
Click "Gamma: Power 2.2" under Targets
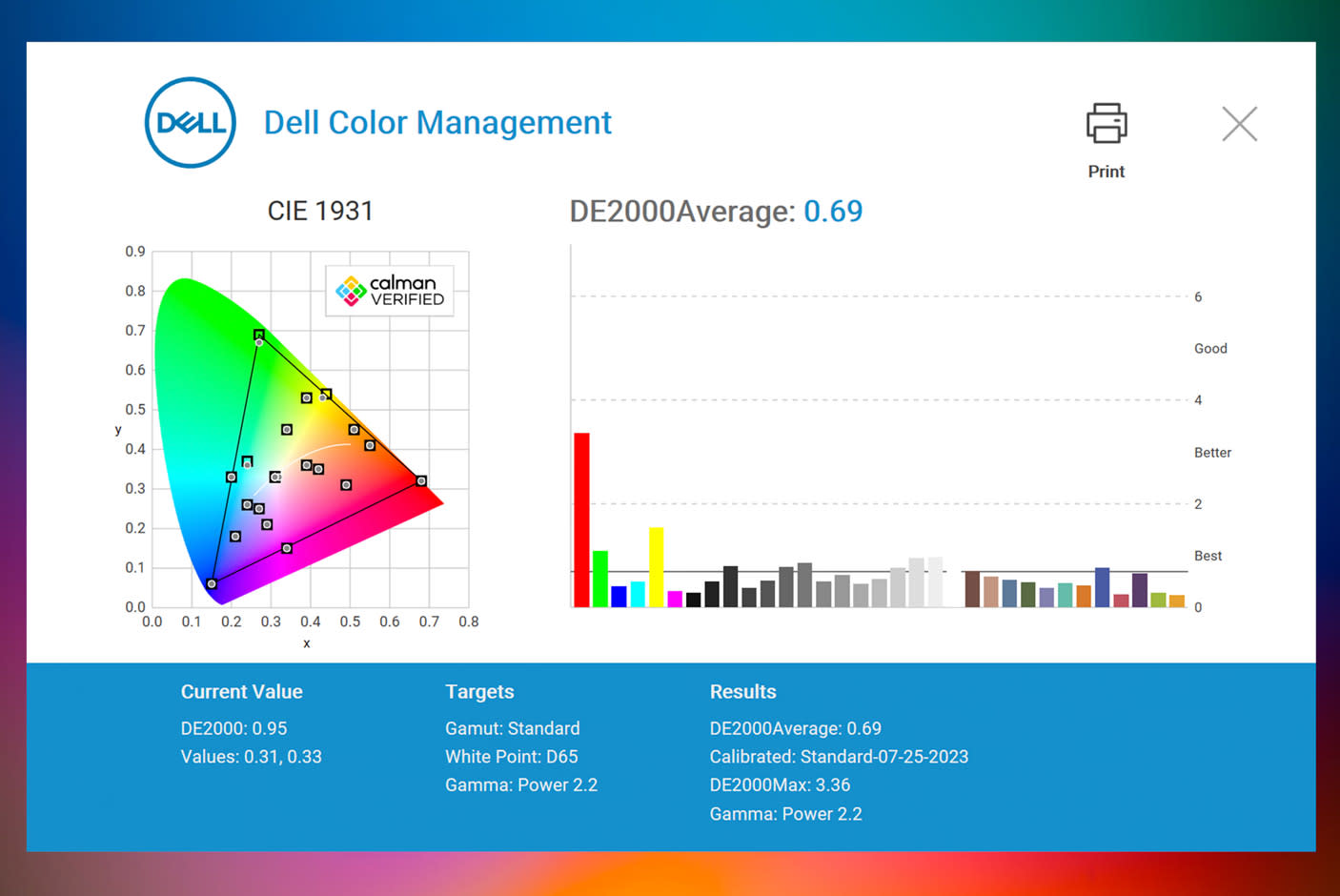[x=521, y=785]
